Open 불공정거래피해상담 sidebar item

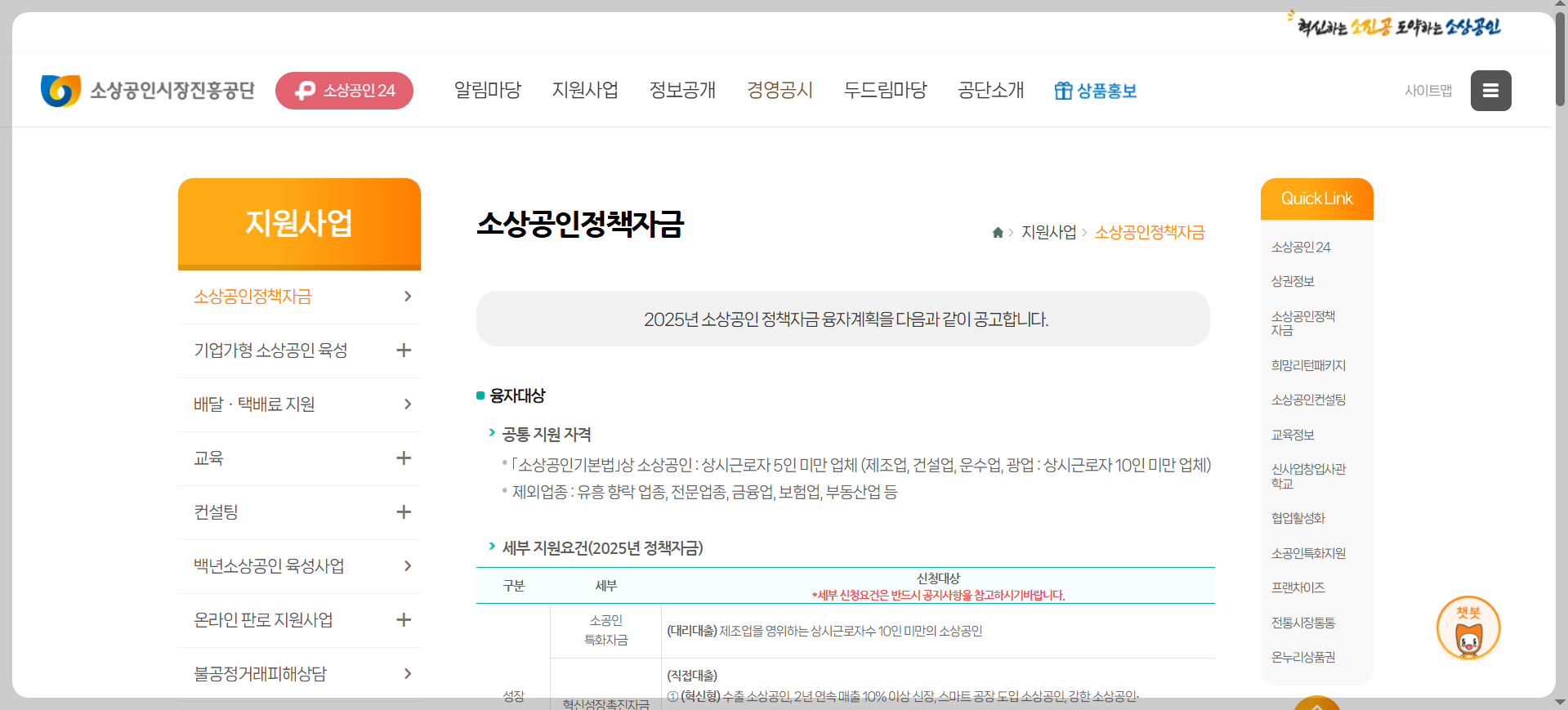point(260,674)
